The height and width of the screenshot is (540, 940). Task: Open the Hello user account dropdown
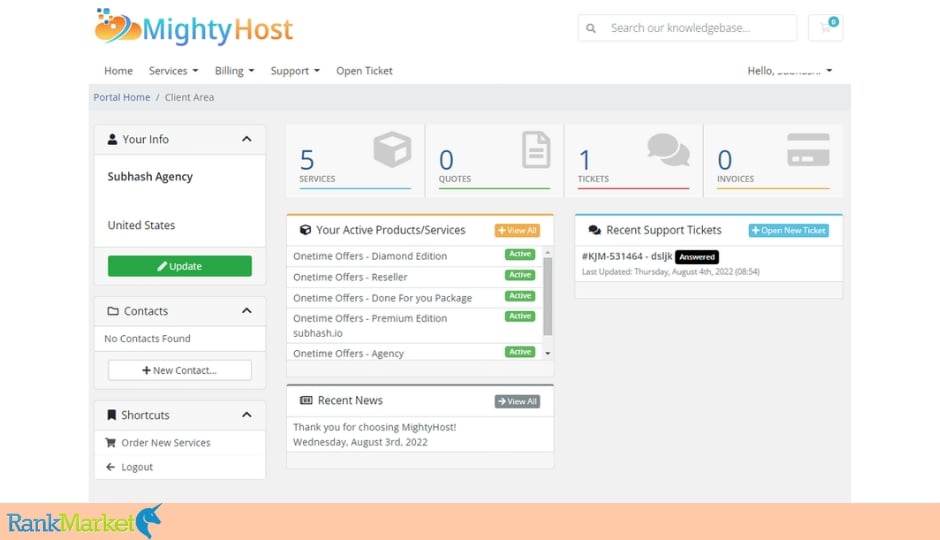point(790,71)
